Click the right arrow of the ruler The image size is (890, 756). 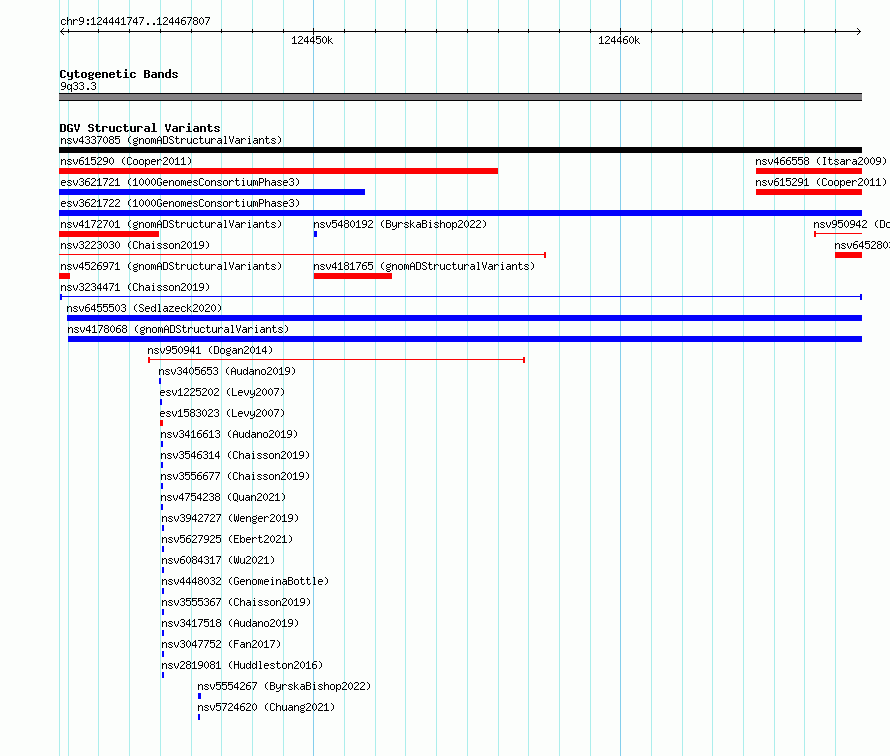coord(858,31)
